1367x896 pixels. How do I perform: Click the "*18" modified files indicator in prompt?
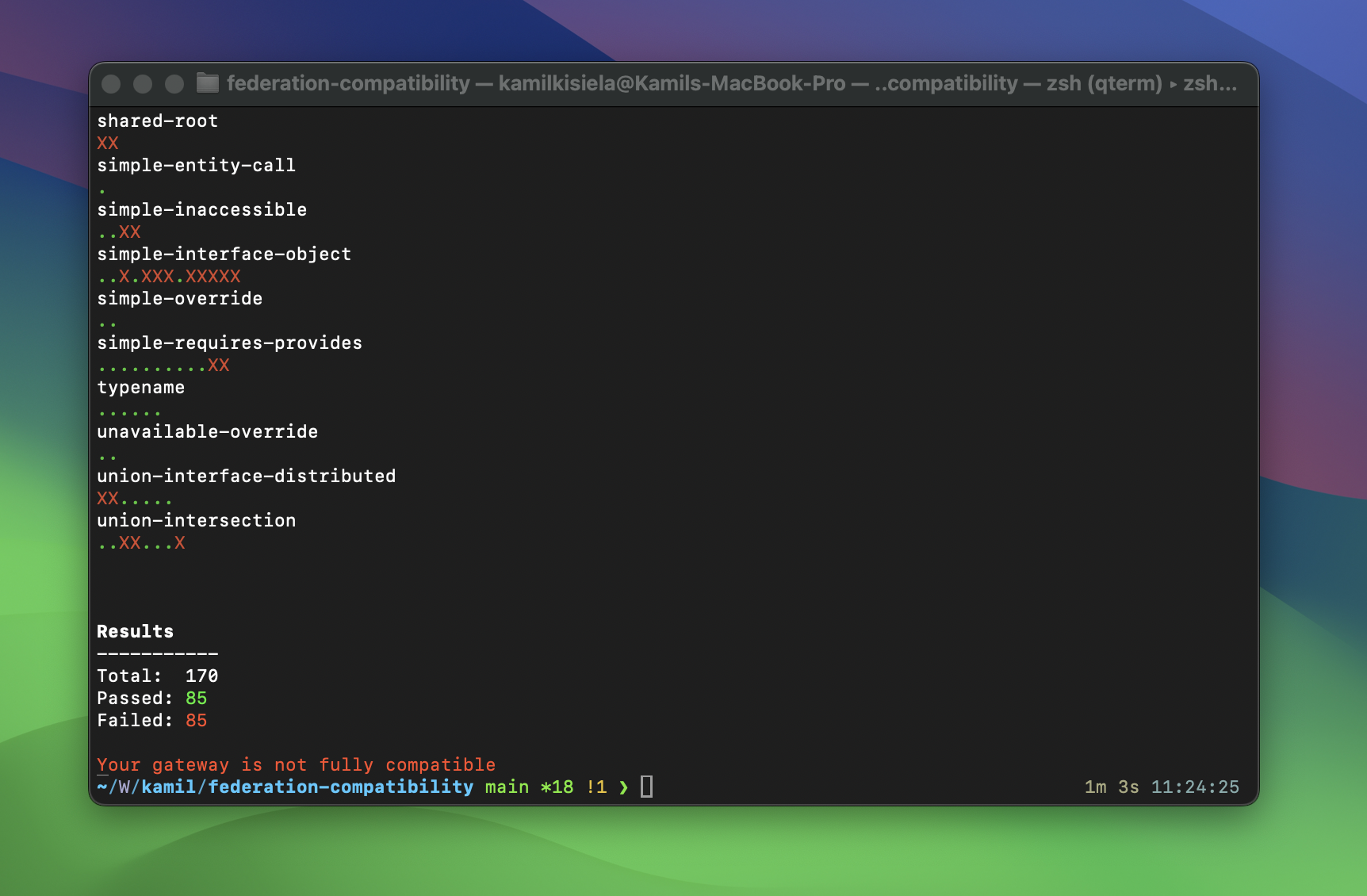click(557, 787)
